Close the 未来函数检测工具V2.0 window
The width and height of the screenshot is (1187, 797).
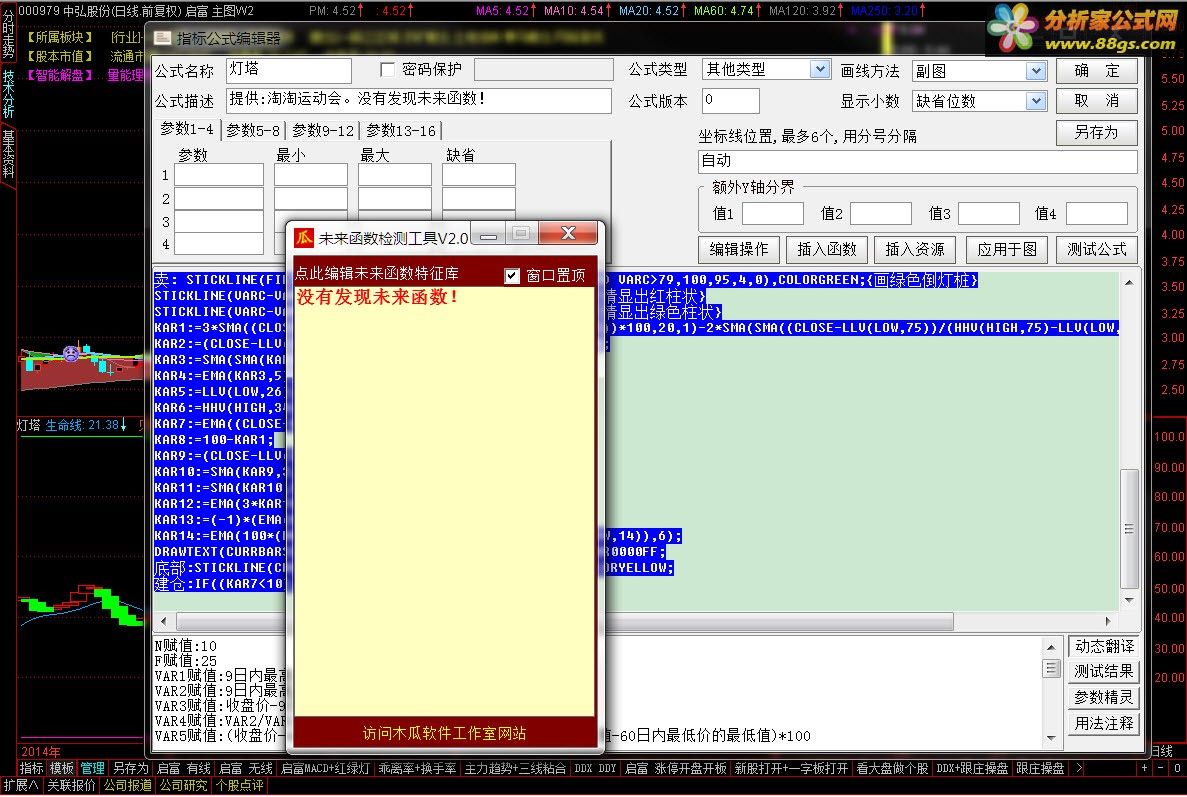(569, 233)
